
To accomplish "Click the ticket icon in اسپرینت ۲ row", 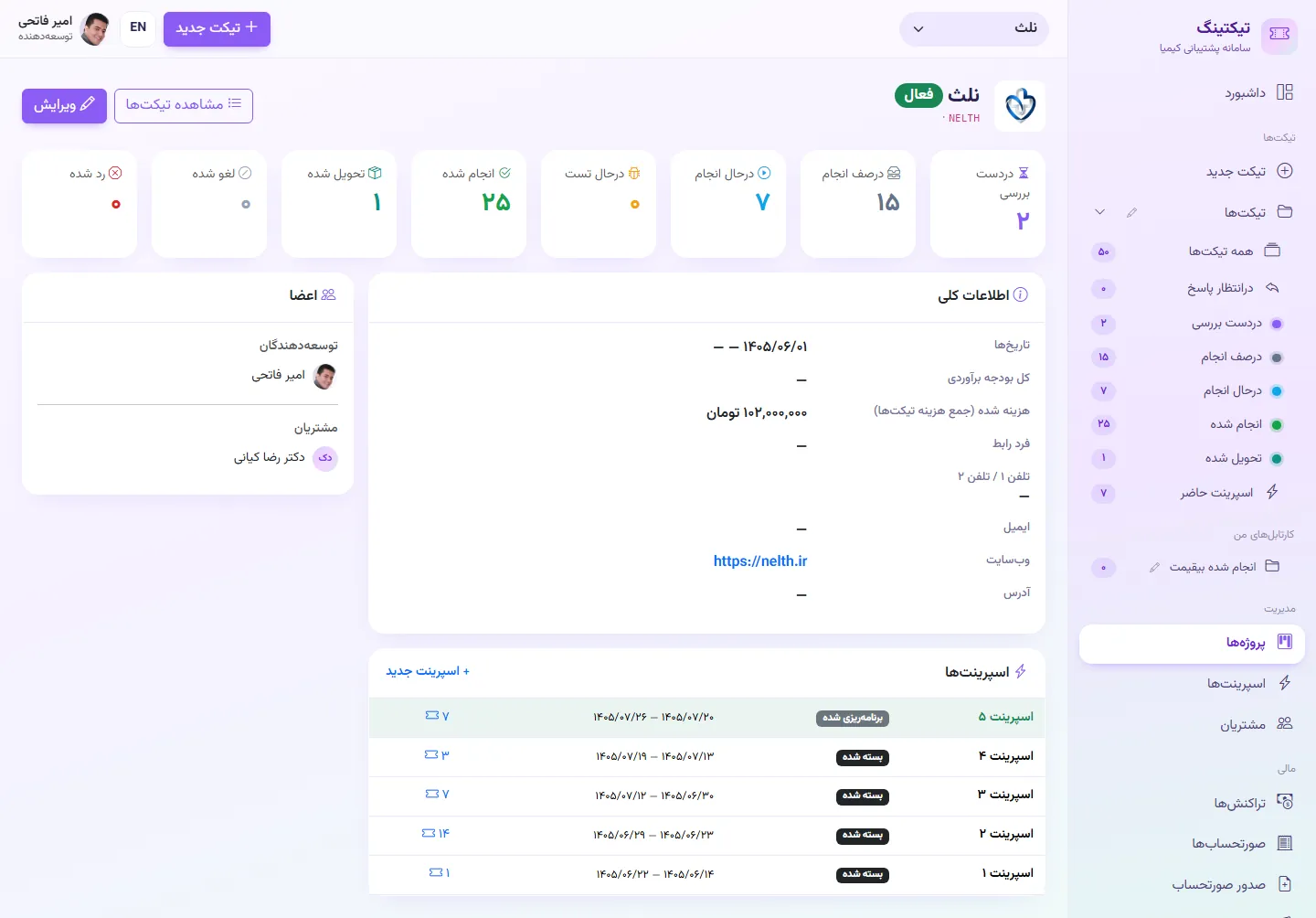I will pyautogui.click(x=429, y=833).
